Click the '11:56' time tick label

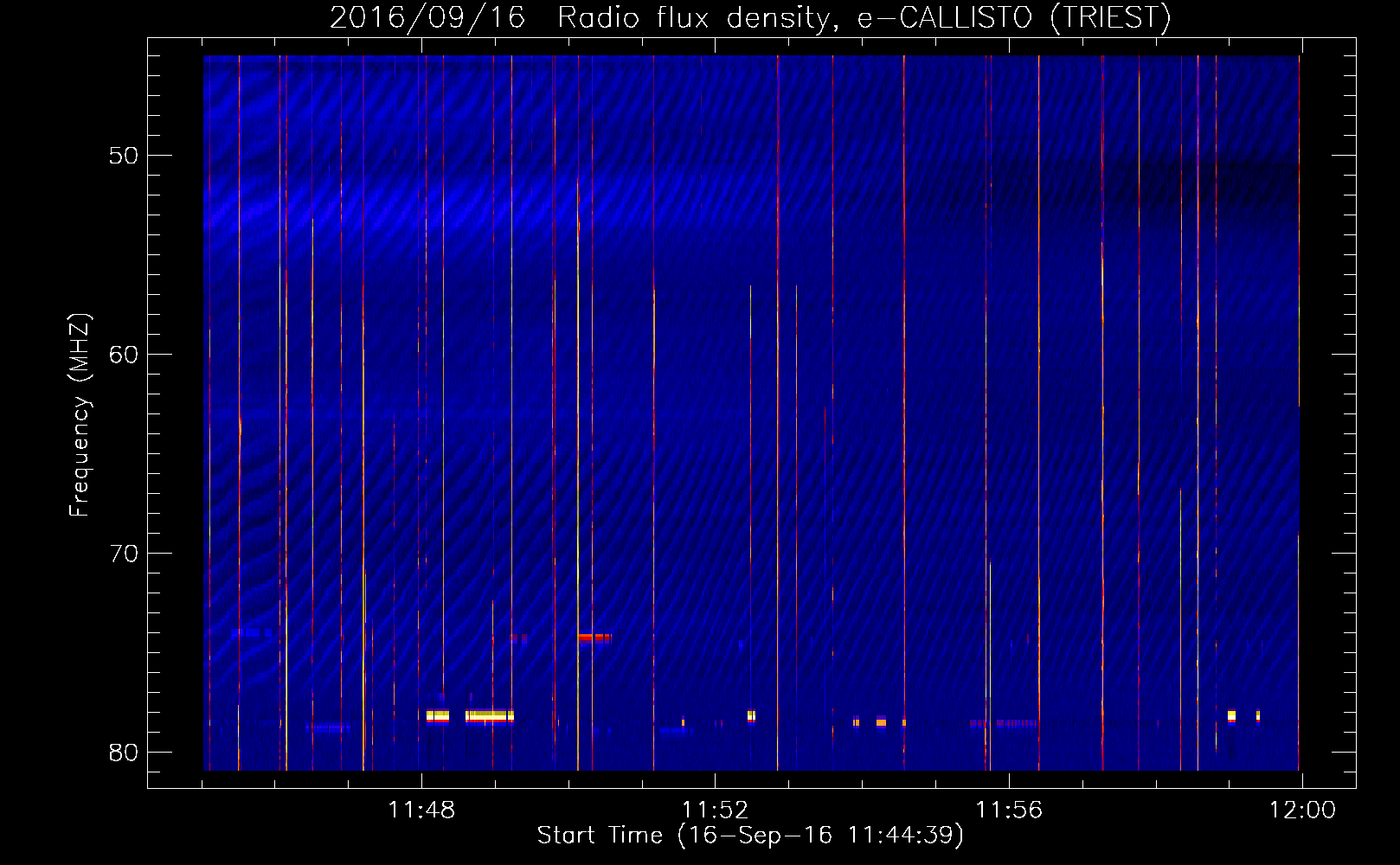[1009, 811]
